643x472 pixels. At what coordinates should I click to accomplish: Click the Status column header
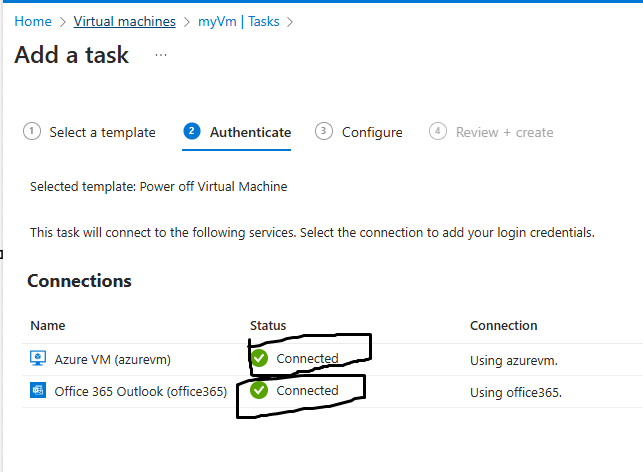268,326
